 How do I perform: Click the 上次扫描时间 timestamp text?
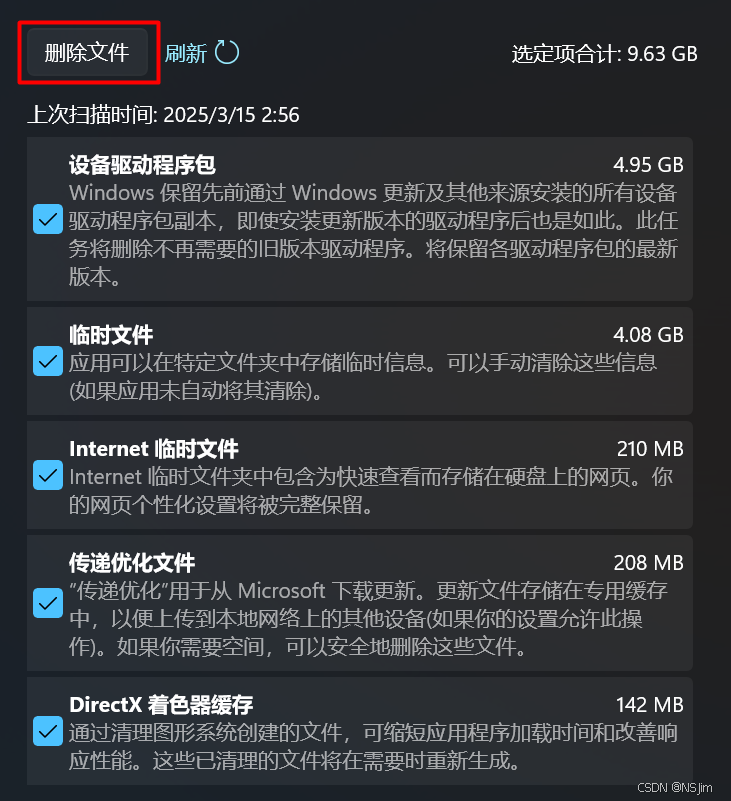coord(163,114)
